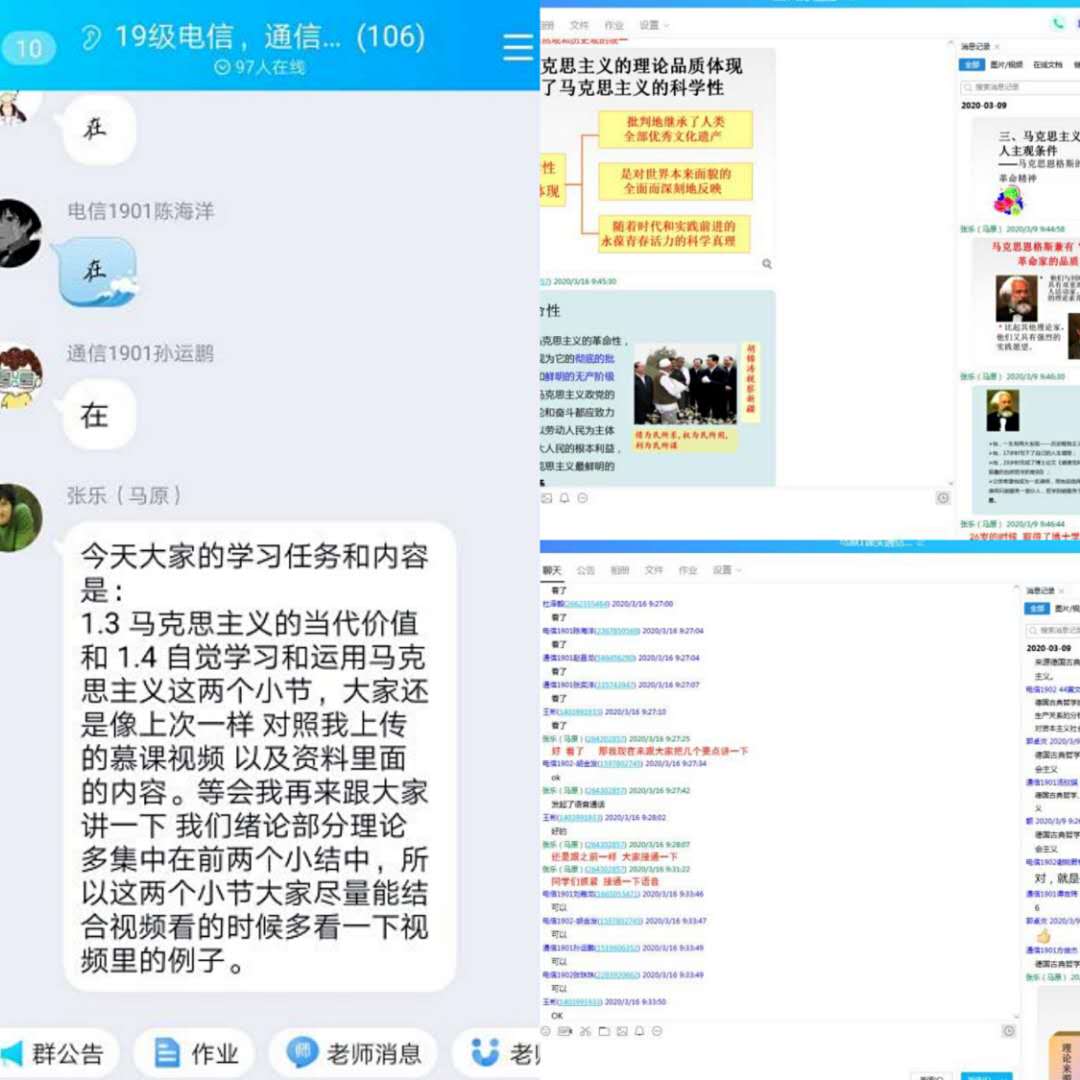
Task: Click the blue send button in lower window
Action: tap(986, 1076)
